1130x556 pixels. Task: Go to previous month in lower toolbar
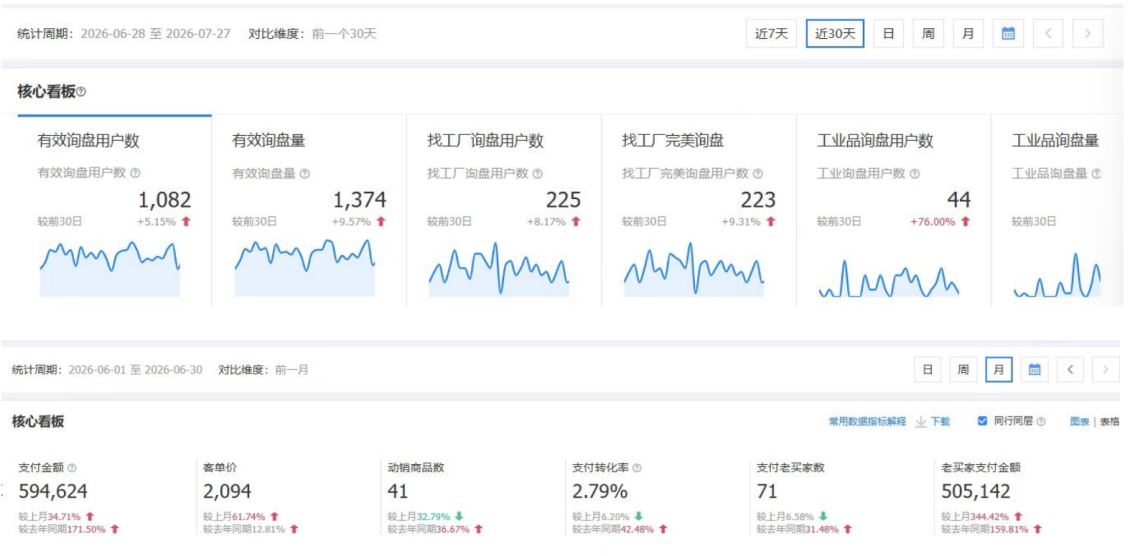click(1070, 369)
